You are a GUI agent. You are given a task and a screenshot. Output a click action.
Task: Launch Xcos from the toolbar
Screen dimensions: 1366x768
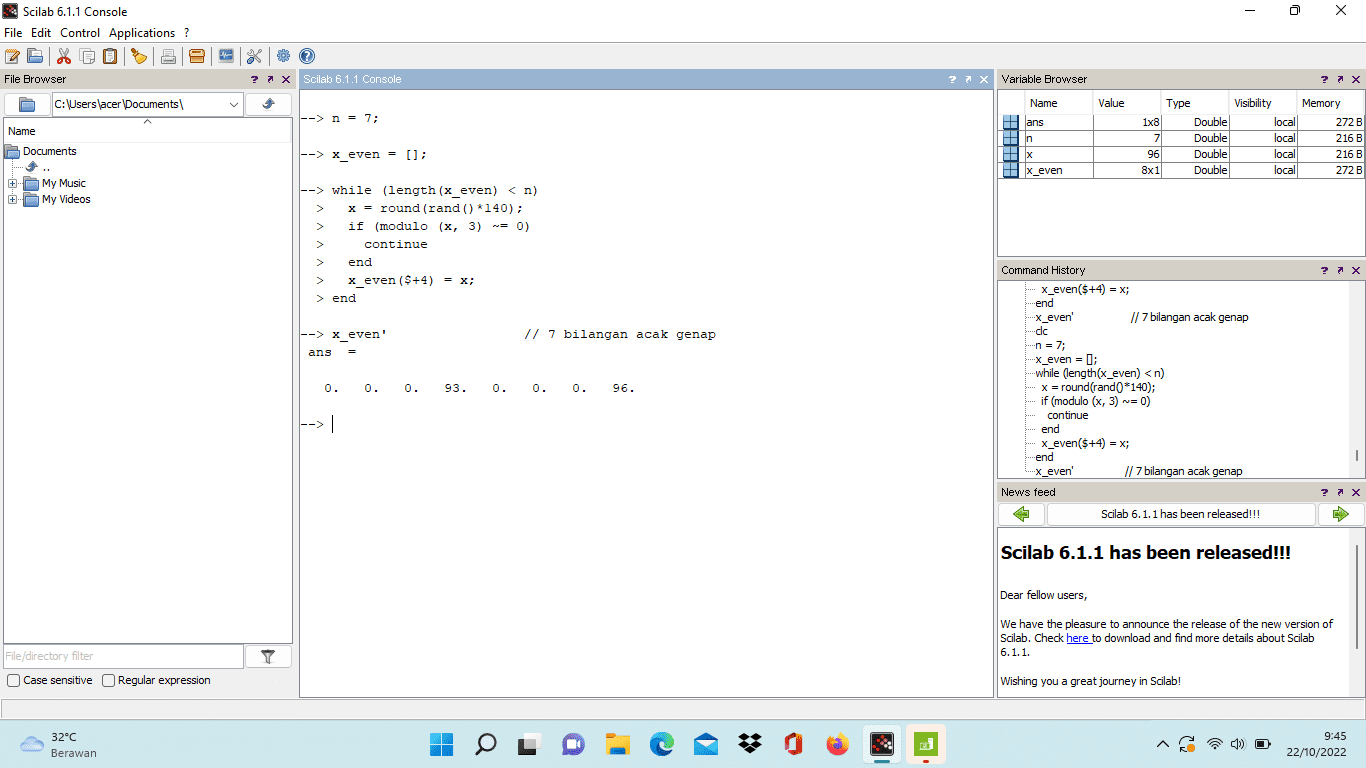point(226,56)
